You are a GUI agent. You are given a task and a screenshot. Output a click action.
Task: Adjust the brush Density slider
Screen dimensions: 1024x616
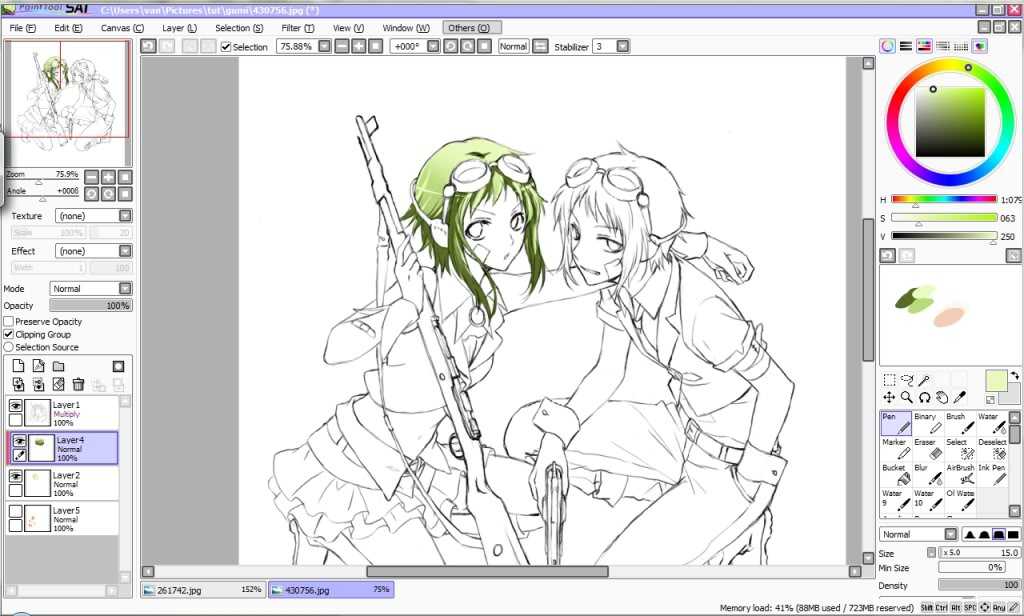(x=979, y=585)
